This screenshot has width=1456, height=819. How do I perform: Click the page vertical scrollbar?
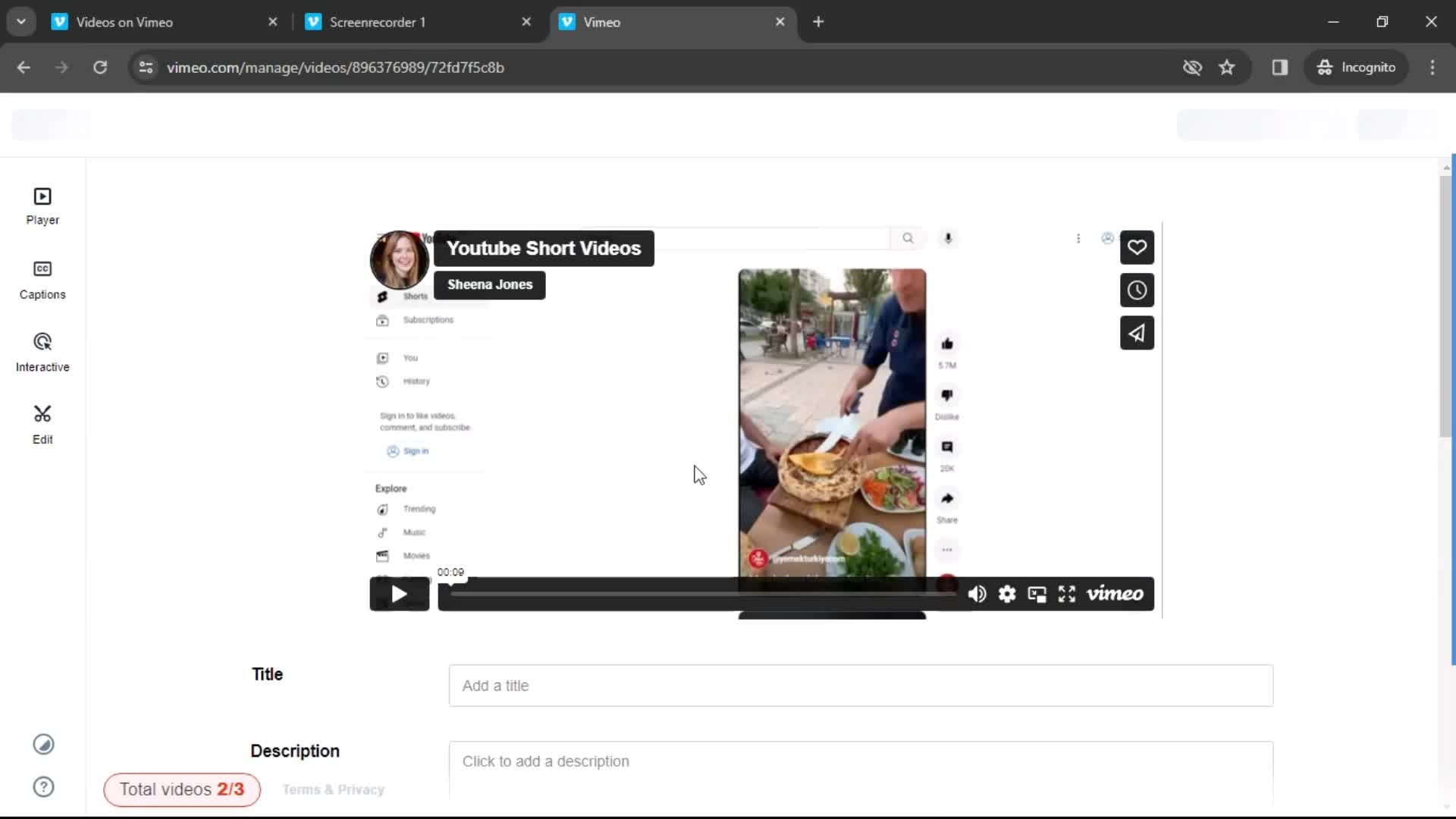1447,306
